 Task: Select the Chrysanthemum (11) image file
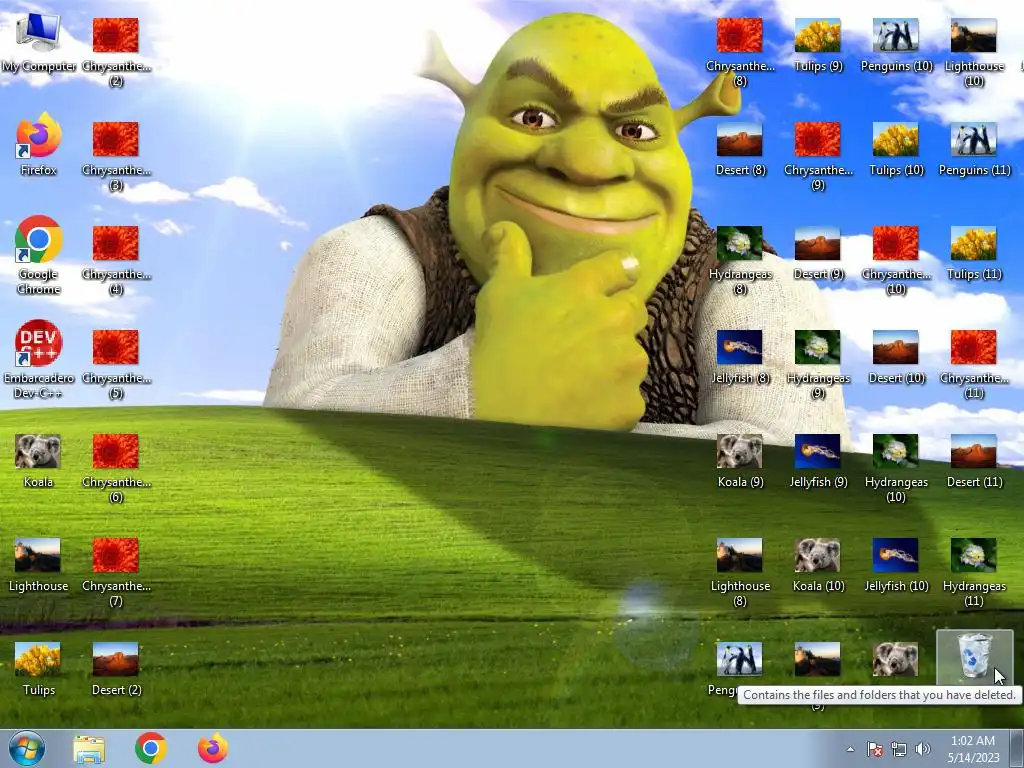pos(974,364)
